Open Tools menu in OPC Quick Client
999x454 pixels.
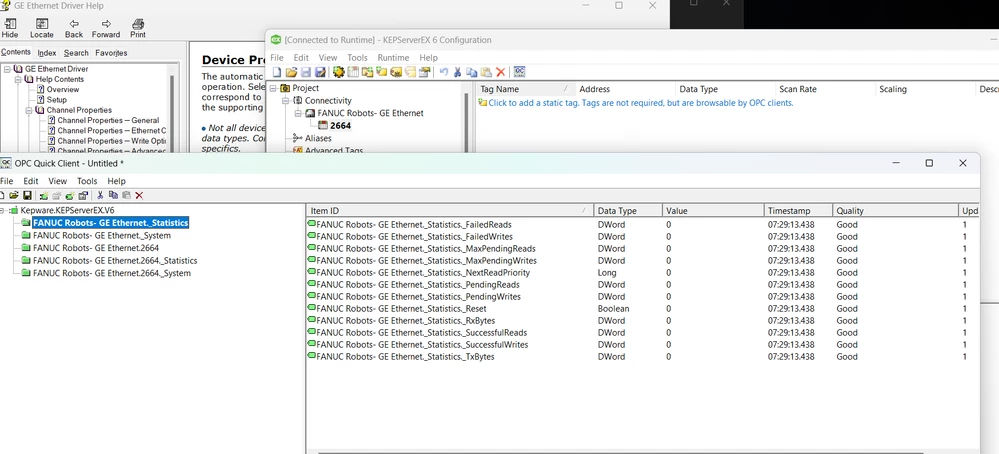coord(87,181)
